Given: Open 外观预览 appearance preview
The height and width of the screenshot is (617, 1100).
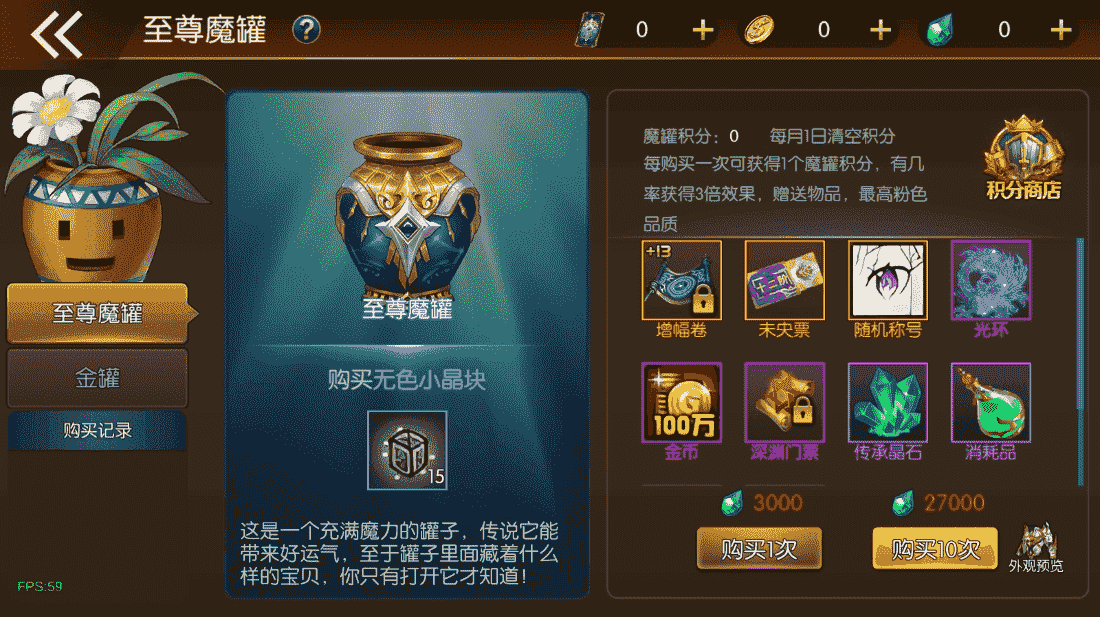Looking at the screenshot, I should (1036, 548).
